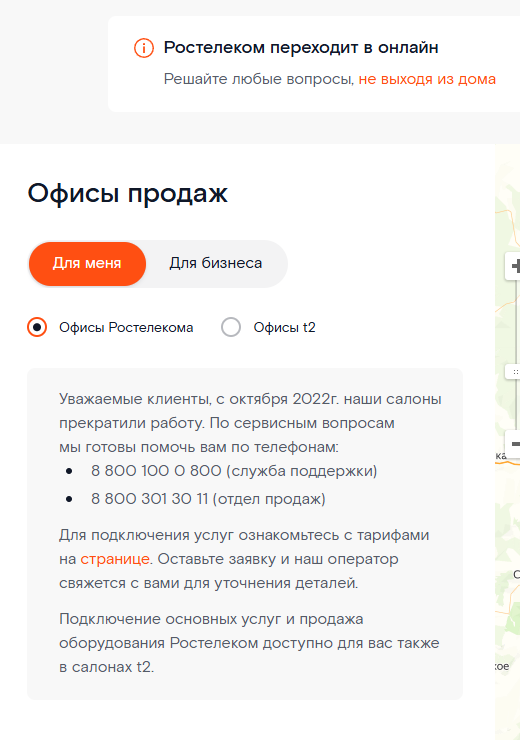520x740 pixels.
Task: Click sales number '8 800 301 30 11'
Action: 150,499
